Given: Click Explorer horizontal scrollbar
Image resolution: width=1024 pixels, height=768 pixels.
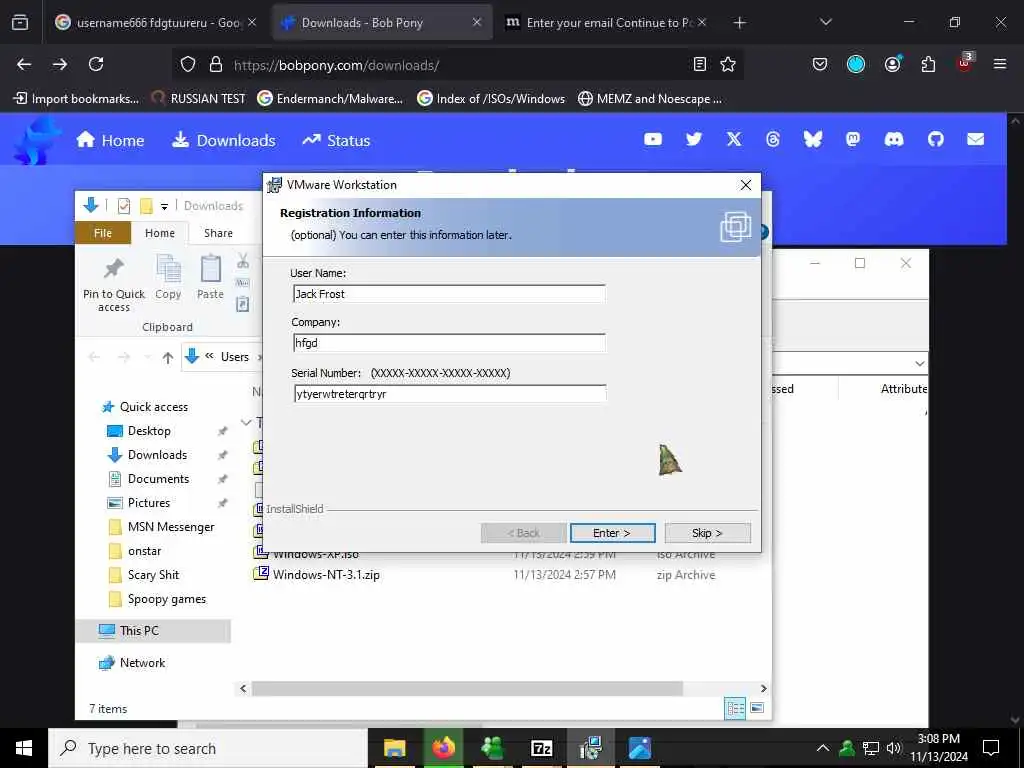Looking at the screenshot, I should tap(467, 688).
